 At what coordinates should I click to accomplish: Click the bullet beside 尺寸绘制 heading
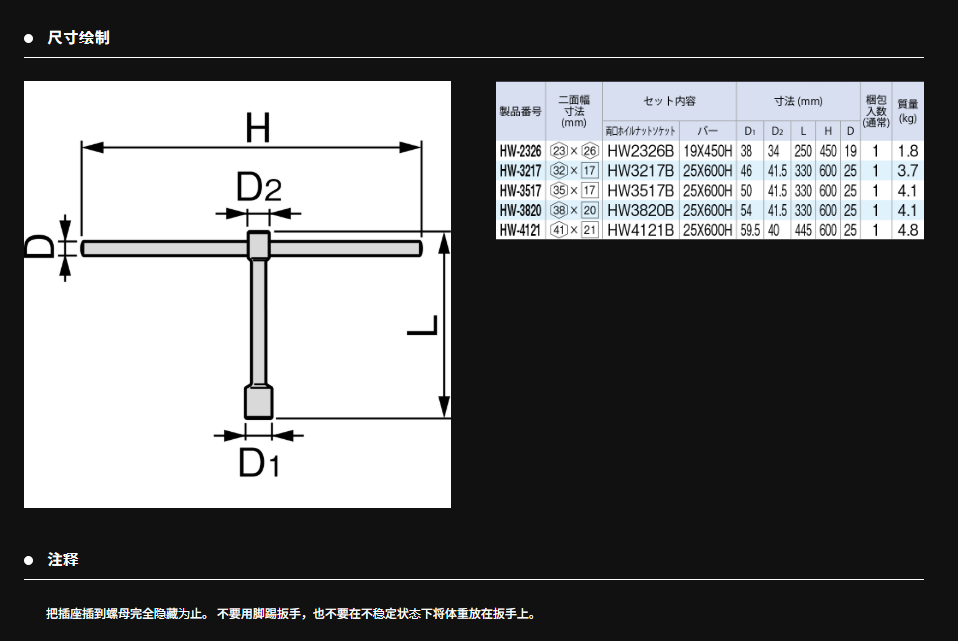[29, 38]
